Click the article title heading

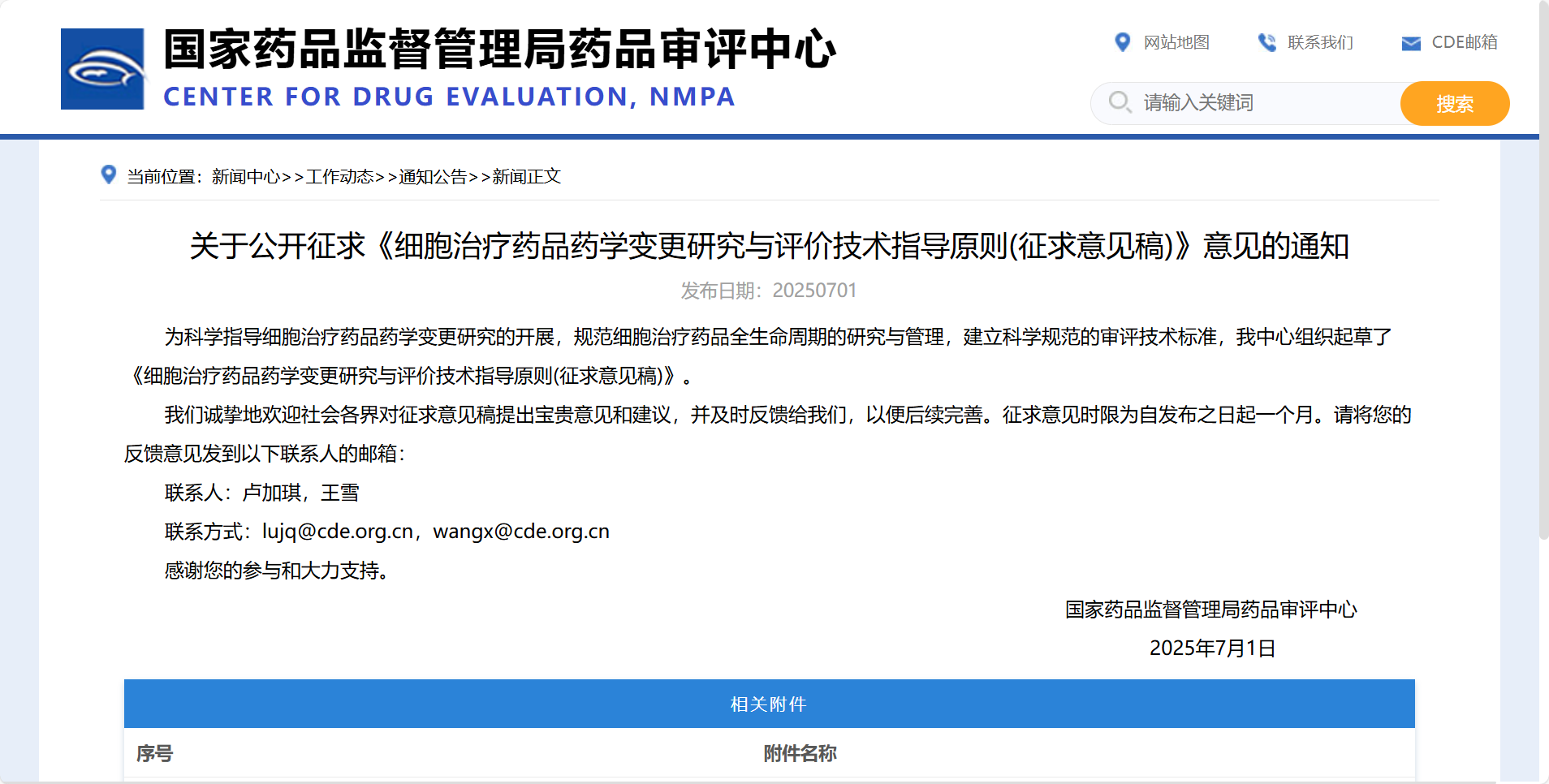[x=769, y=246]
